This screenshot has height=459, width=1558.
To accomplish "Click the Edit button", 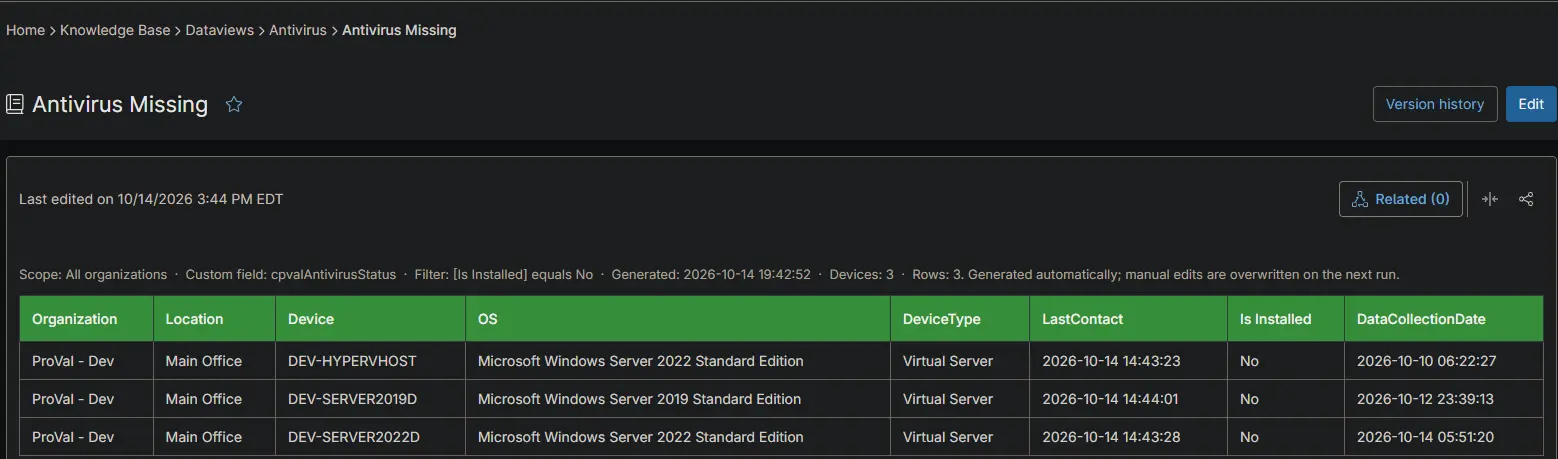I will (1531, 104).
